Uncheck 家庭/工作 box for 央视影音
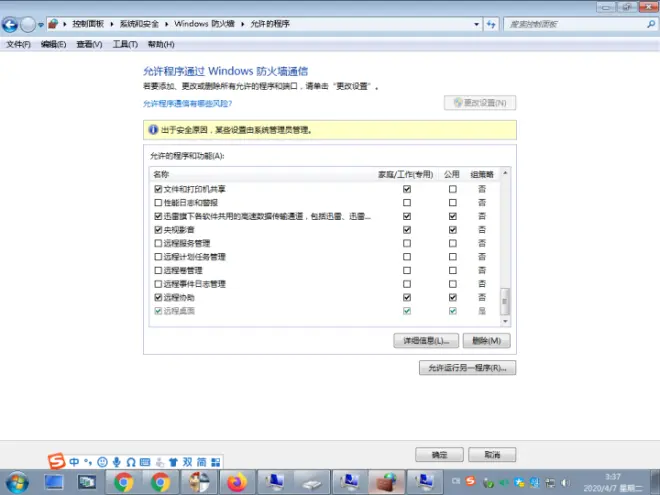Image resolution: width=660 pixels, height=495 pixels. pyautogui.click(x=407, y=230)
